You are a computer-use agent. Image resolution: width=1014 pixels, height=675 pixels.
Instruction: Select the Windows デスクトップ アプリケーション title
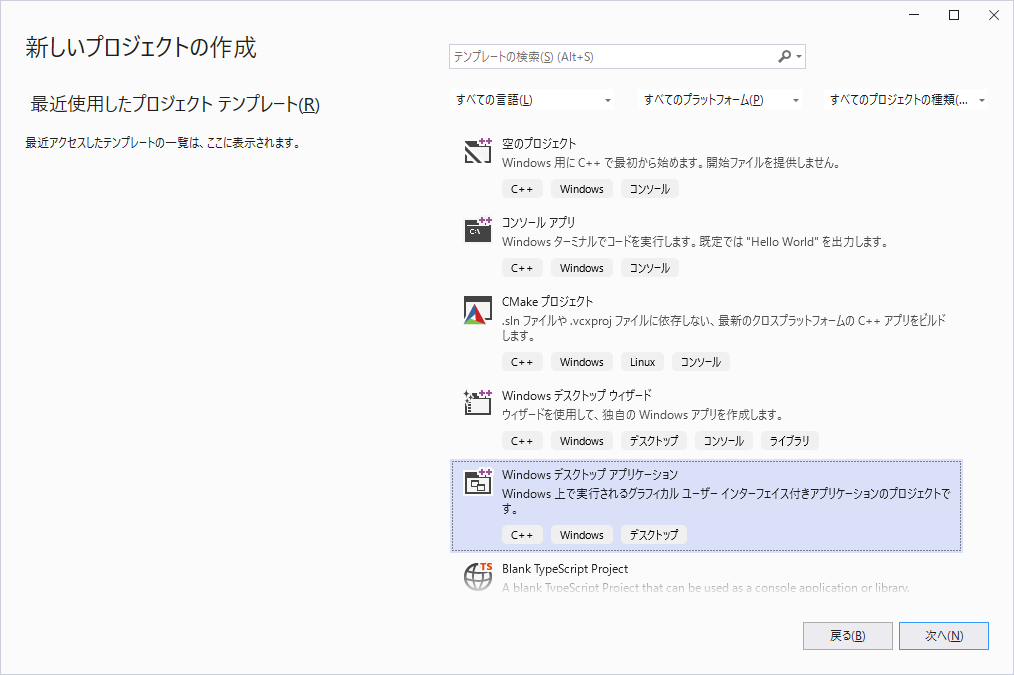(590, 475)
